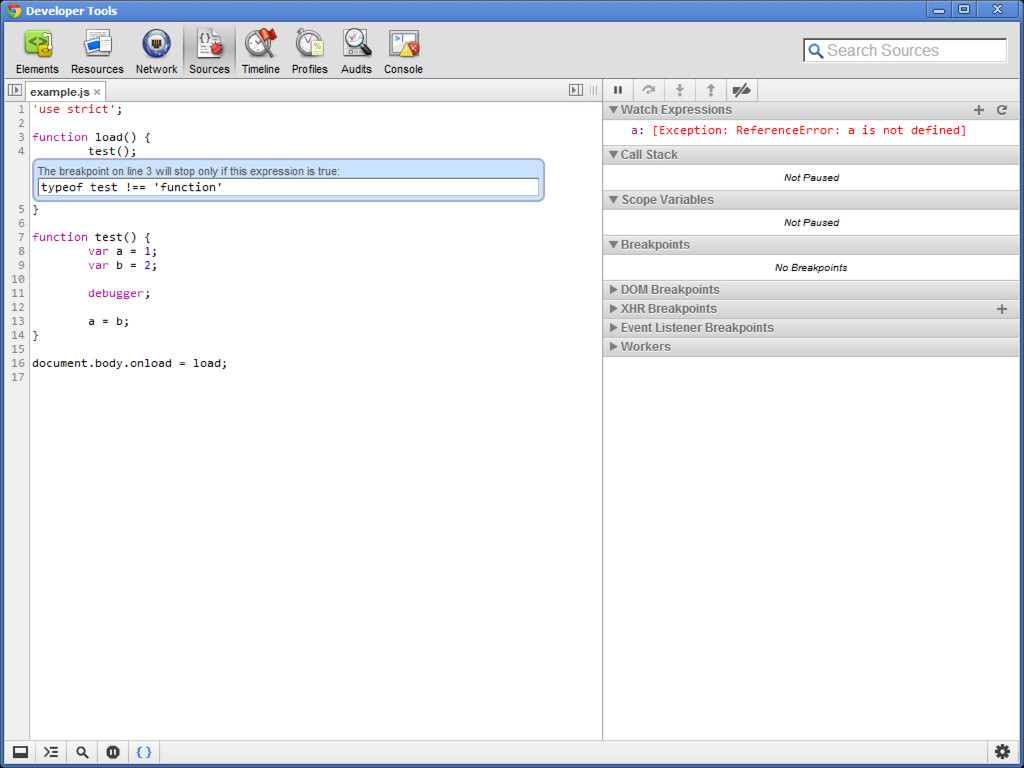Screen dimensions: 1024x768
Task: Click the 'a = b;' statement
Action: (x=108, y=321)
